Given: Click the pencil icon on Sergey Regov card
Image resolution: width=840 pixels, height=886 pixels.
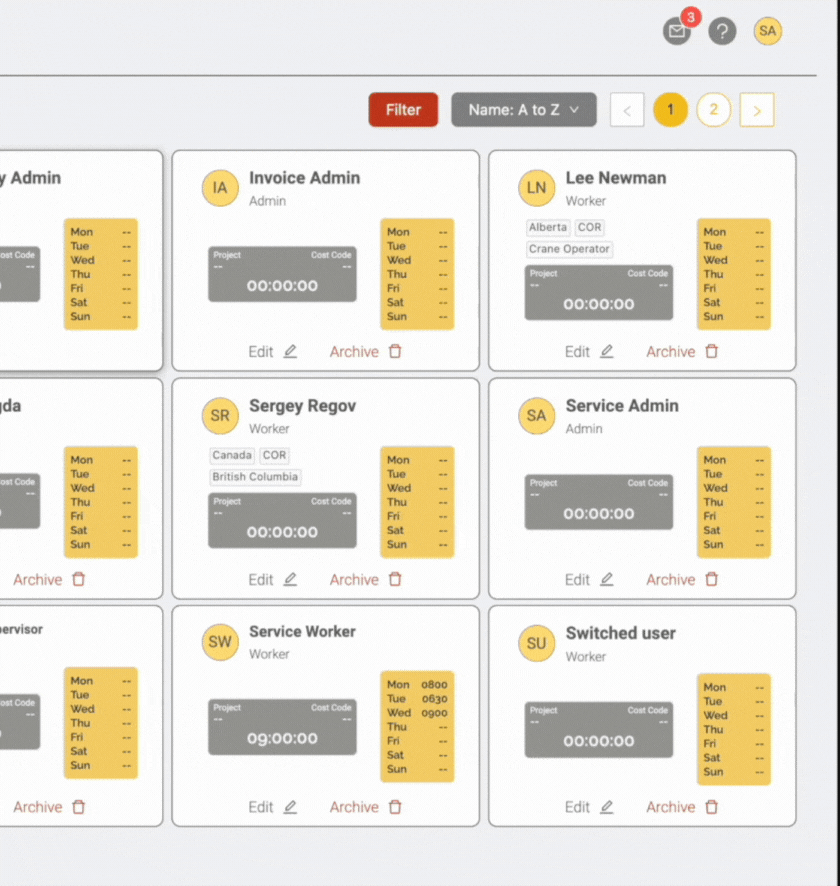Looking at the screenshot, I should (290, 579).
